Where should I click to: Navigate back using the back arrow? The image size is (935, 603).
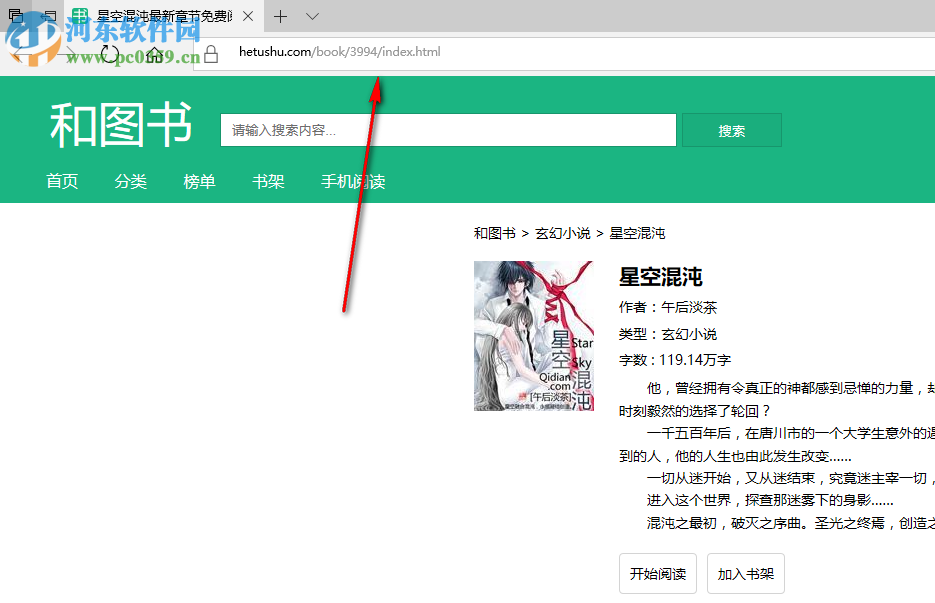[x=23, y=54]
